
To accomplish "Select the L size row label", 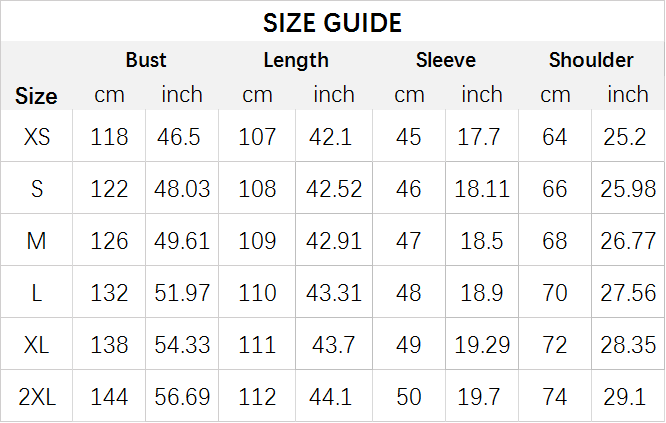I will pyautogui.click(x=37, y=293).
